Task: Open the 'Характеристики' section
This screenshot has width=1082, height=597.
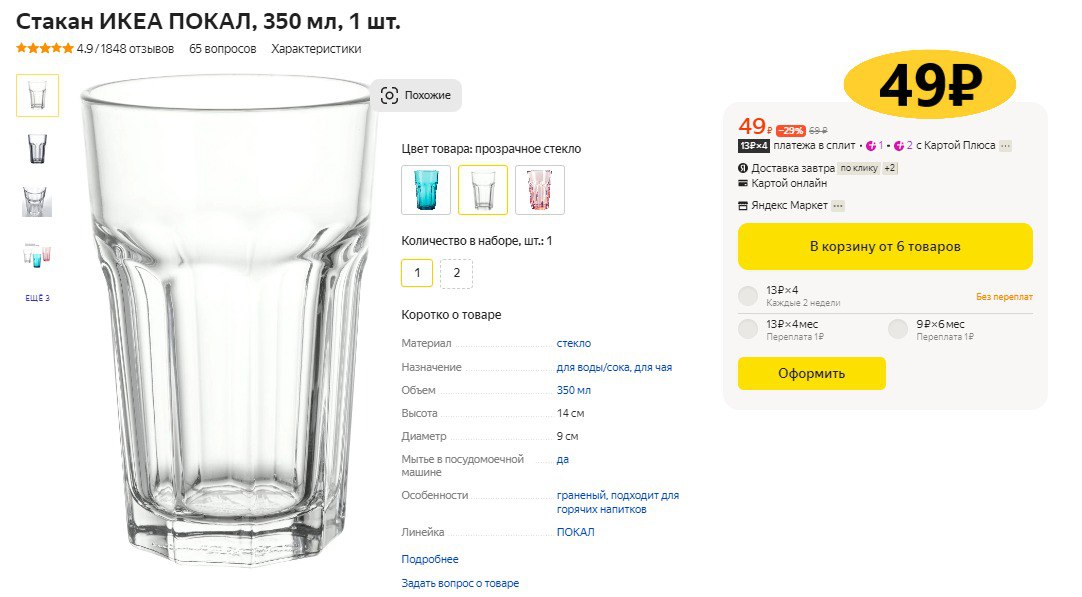Action: (x=316, y=48)
